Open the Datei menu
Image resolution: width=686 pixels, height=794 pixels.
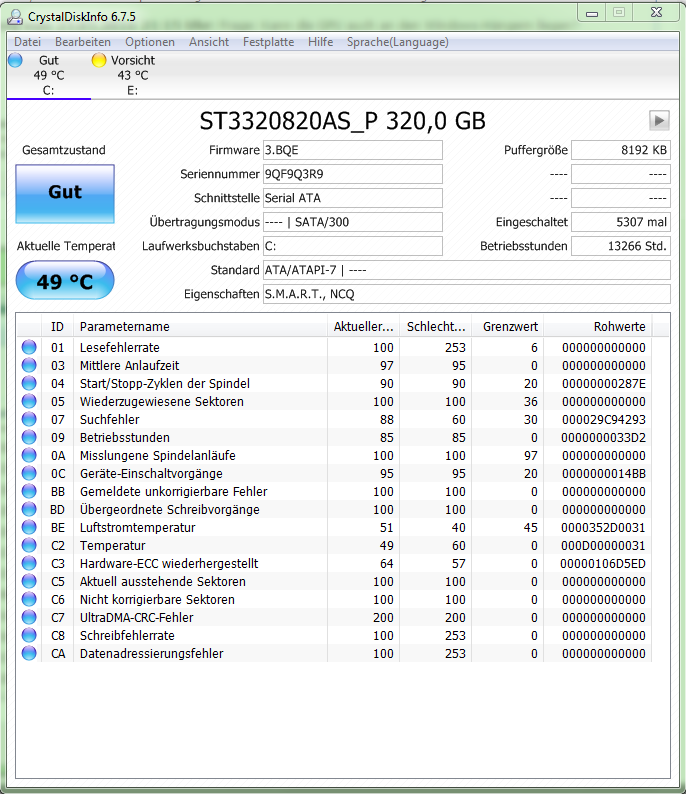pyautogui.click(x=27, y=42)
